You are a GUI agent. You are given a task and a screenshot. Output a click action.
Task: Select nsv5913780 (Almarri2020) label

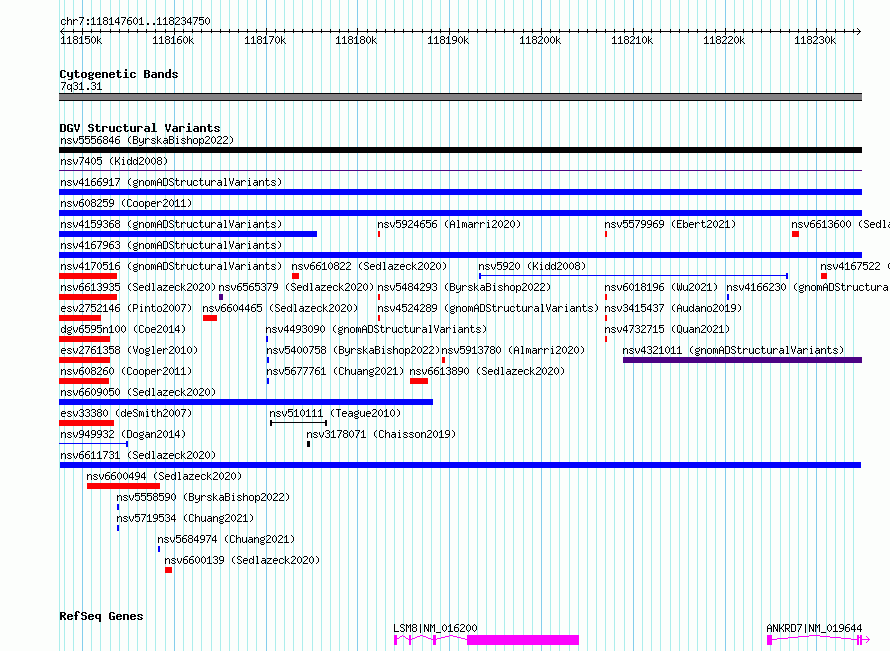(x=513, y=350)
